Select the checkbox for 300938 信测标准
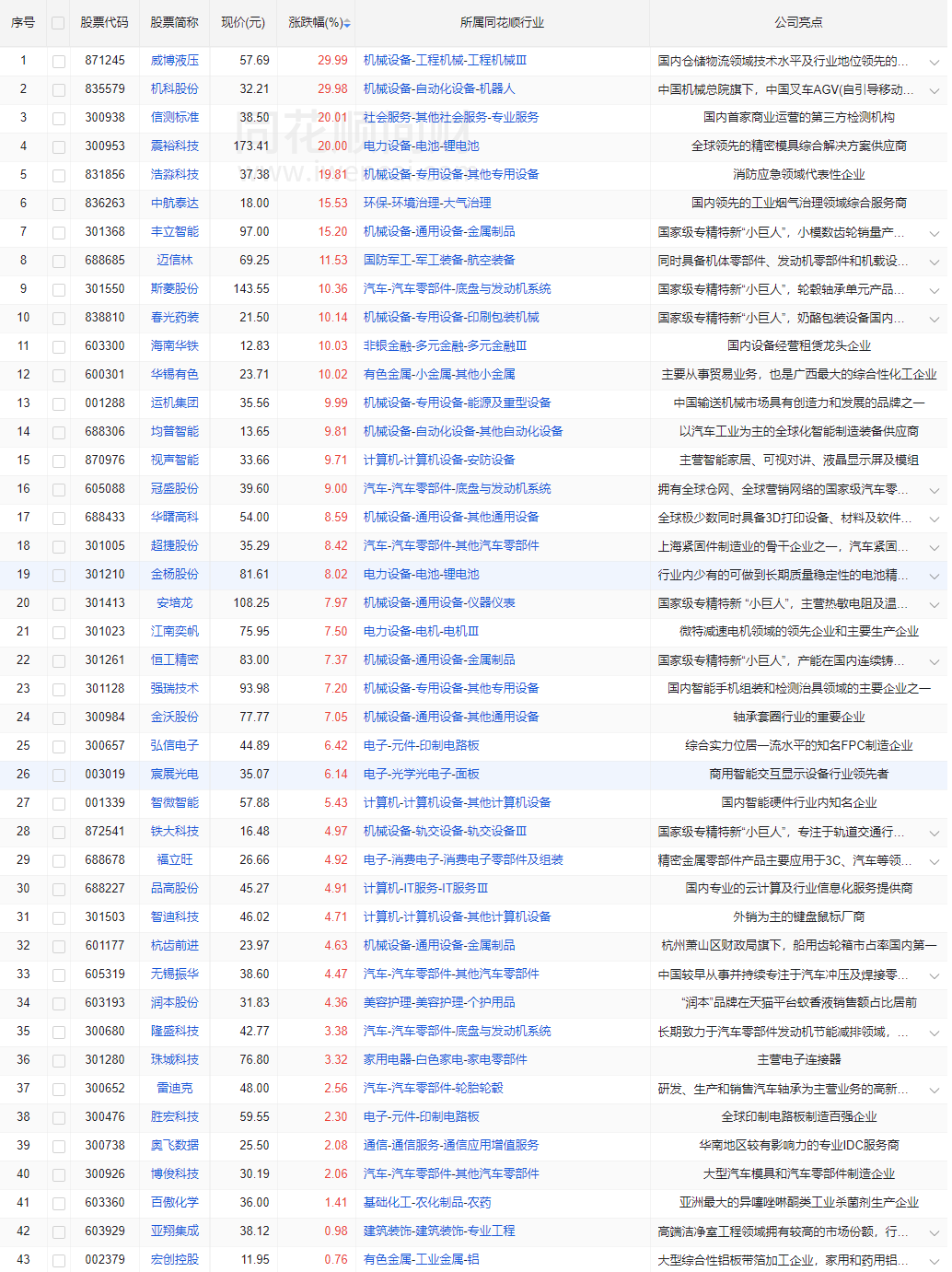Viewport: 952px width, 1272px height. 59,119
